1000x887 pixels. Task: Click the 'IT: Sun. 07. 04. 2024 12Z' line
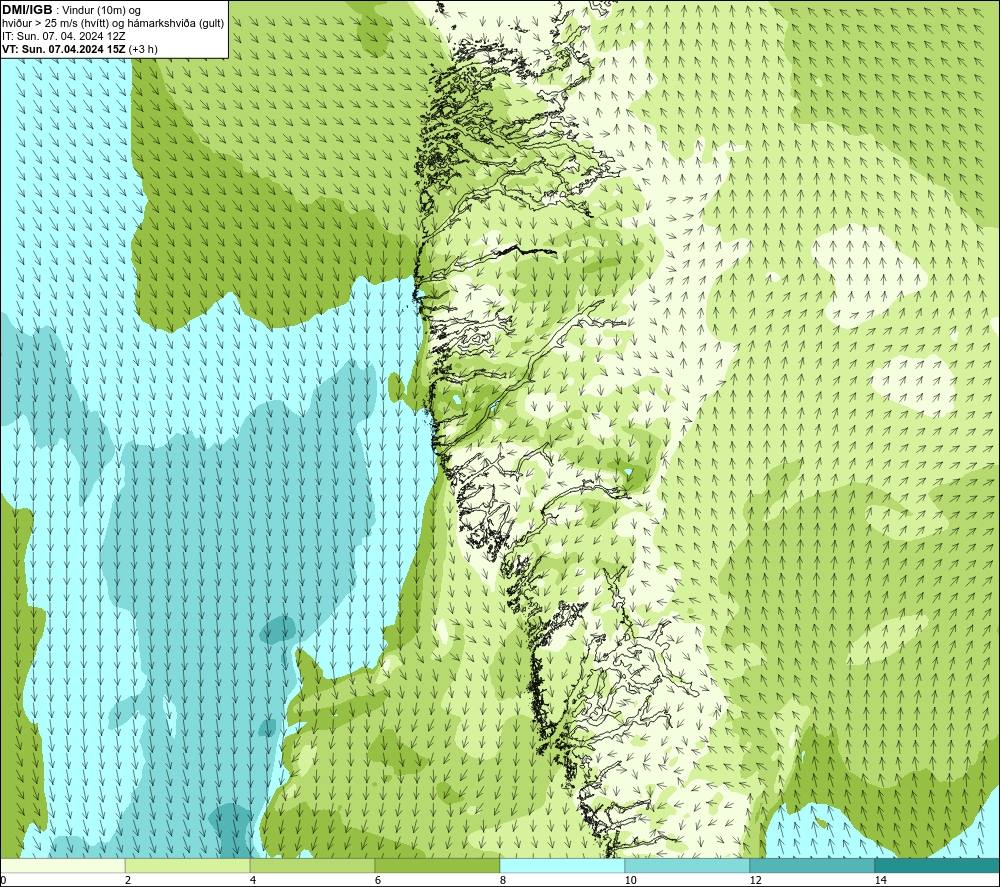click(x=64, y=36)
